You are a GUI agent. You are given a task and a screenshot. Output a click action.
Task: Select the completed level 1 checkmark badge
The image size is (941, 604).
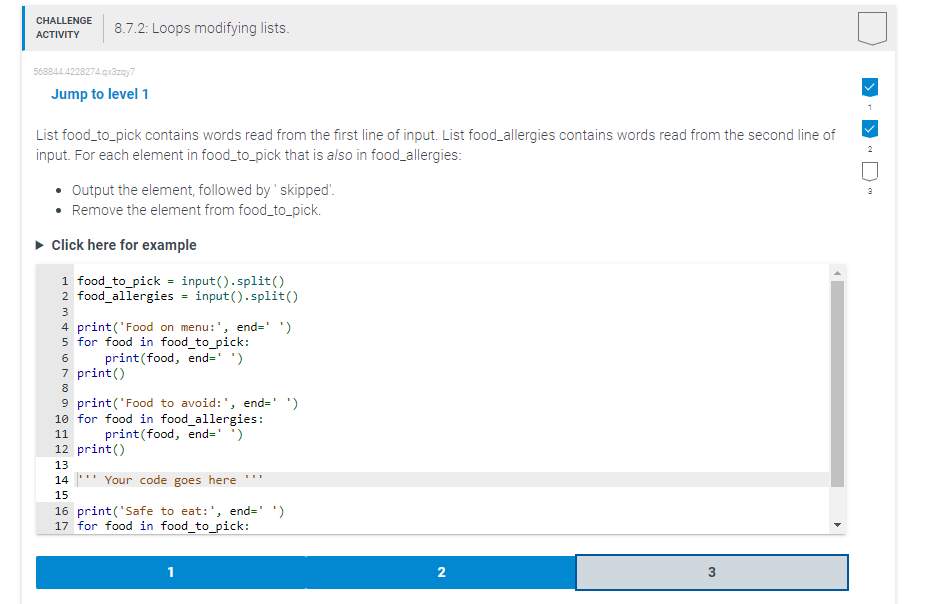click(870, 87)
